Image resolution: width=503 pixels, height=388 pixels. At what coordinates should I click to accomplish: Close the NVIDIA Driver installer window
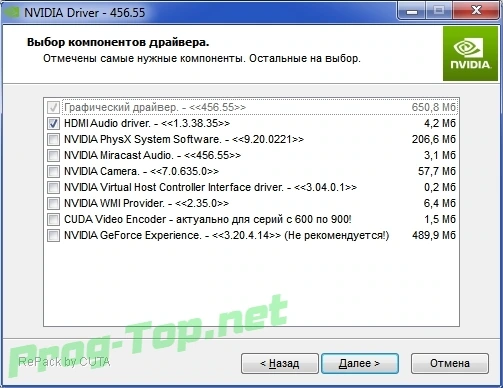tap(476, 12)
